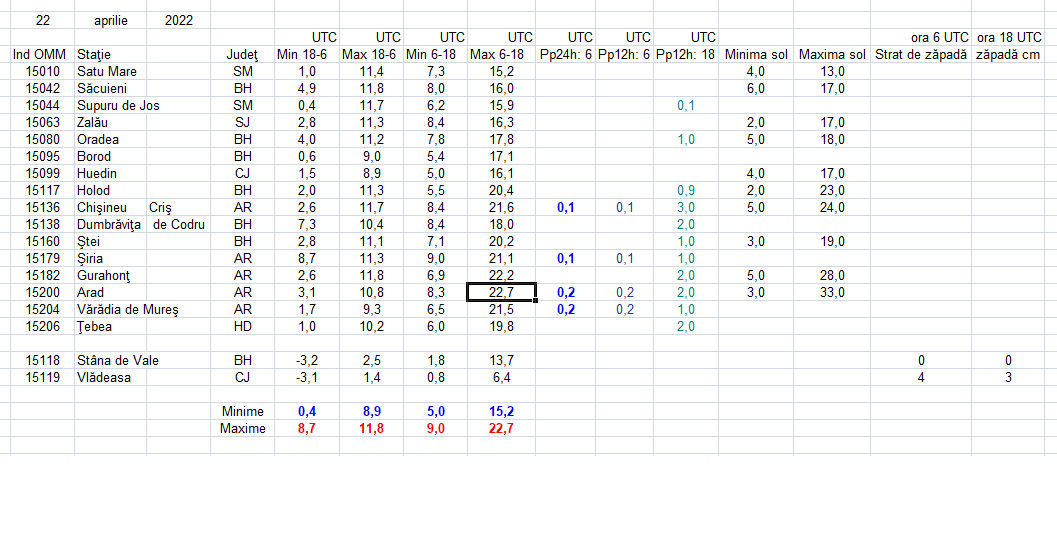
Task: Click Vlădeasa Max 6-18 value 6,4
Action: coord(502,378)
